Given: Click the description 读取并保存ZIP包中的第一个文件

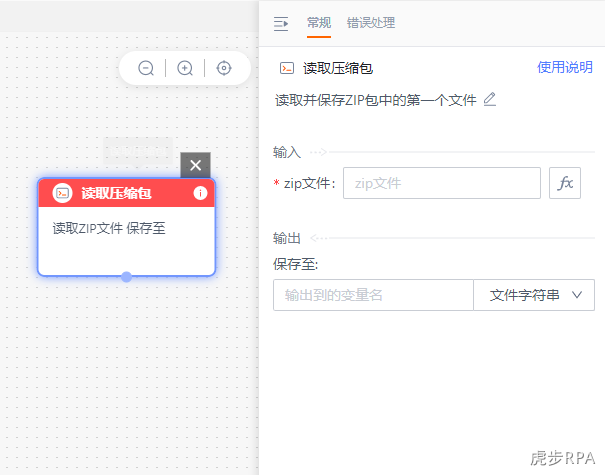Looking at the screenshot, I should [375, 100].
